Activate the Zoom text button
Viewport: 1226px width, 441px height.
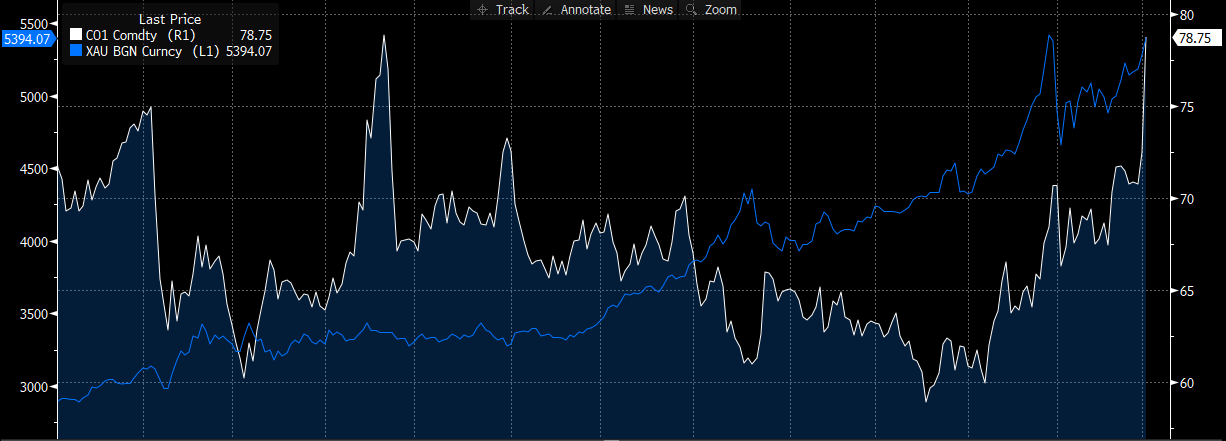720,10
